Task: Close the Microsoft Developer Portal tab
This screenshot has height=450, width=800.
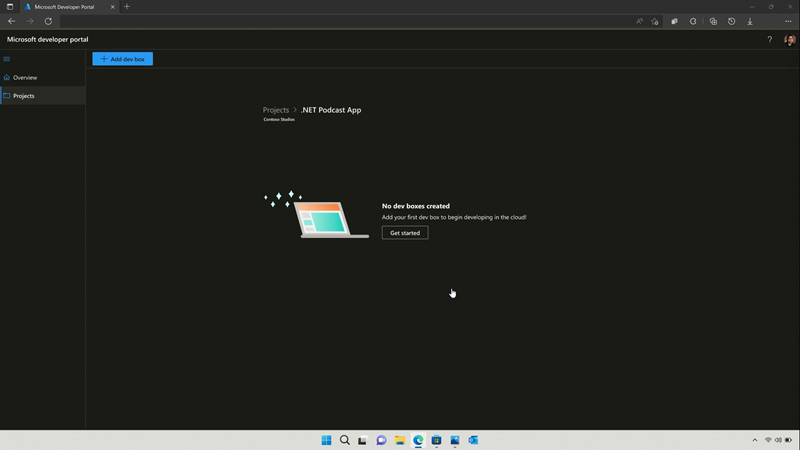Action: [x=113, y=7]
